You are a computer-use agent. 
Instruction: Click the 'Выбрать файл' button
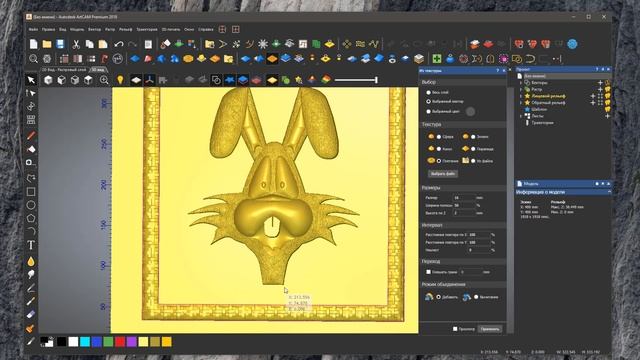pos(443,173)
